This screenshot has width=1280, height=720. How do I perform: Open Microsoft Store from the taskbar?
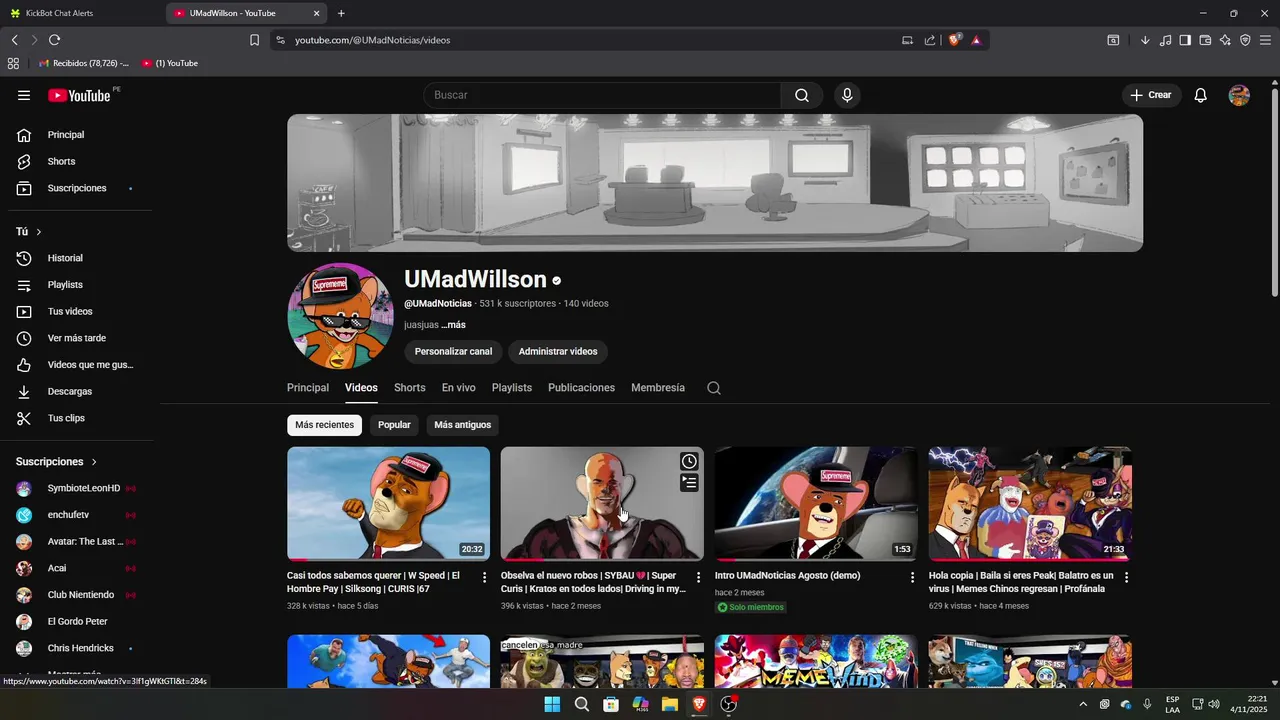(611, 704)
